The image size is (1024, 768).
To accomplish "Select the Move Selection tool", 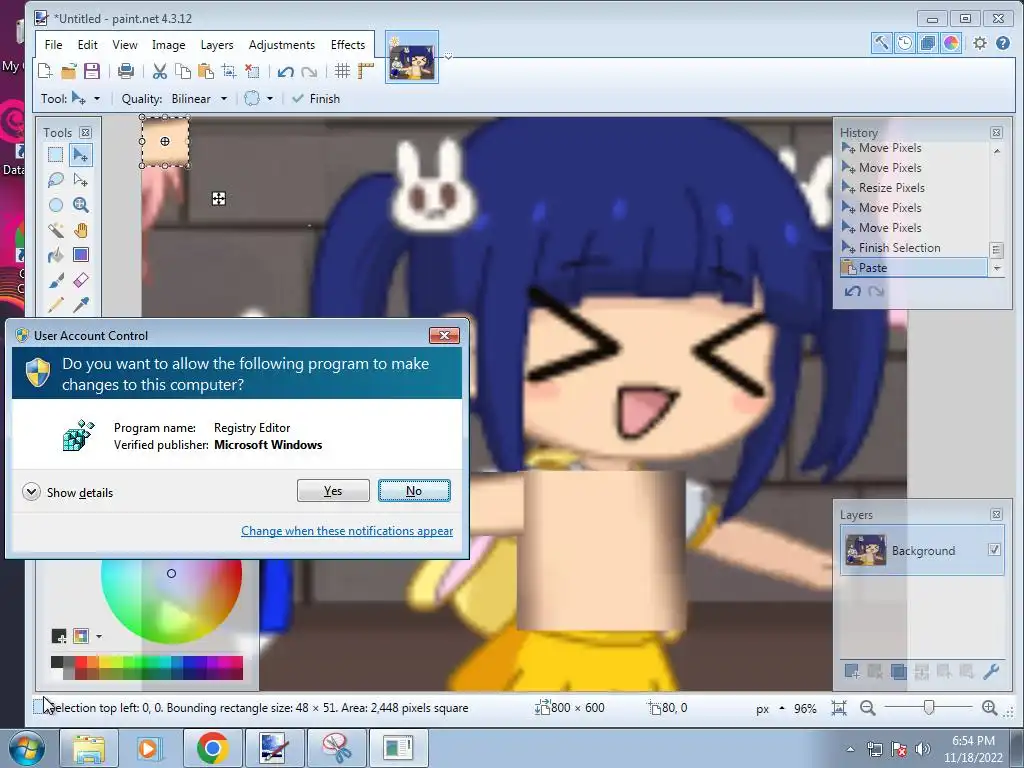I will point(81,180).
